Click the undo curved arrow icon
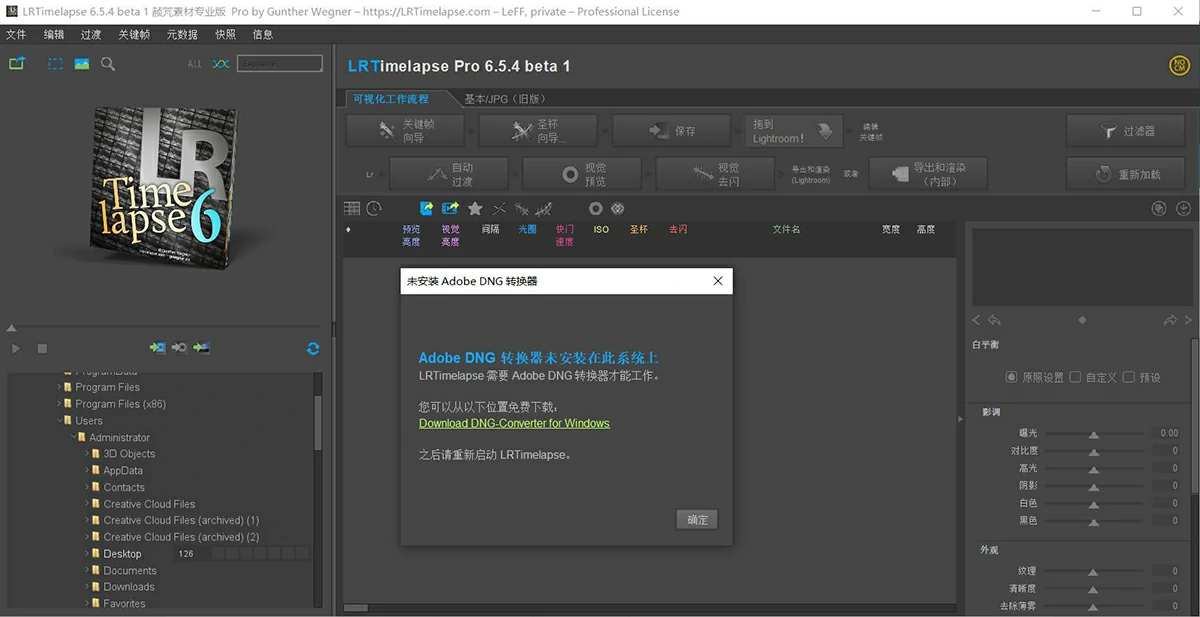1200x617 pixels. (995, 320)
